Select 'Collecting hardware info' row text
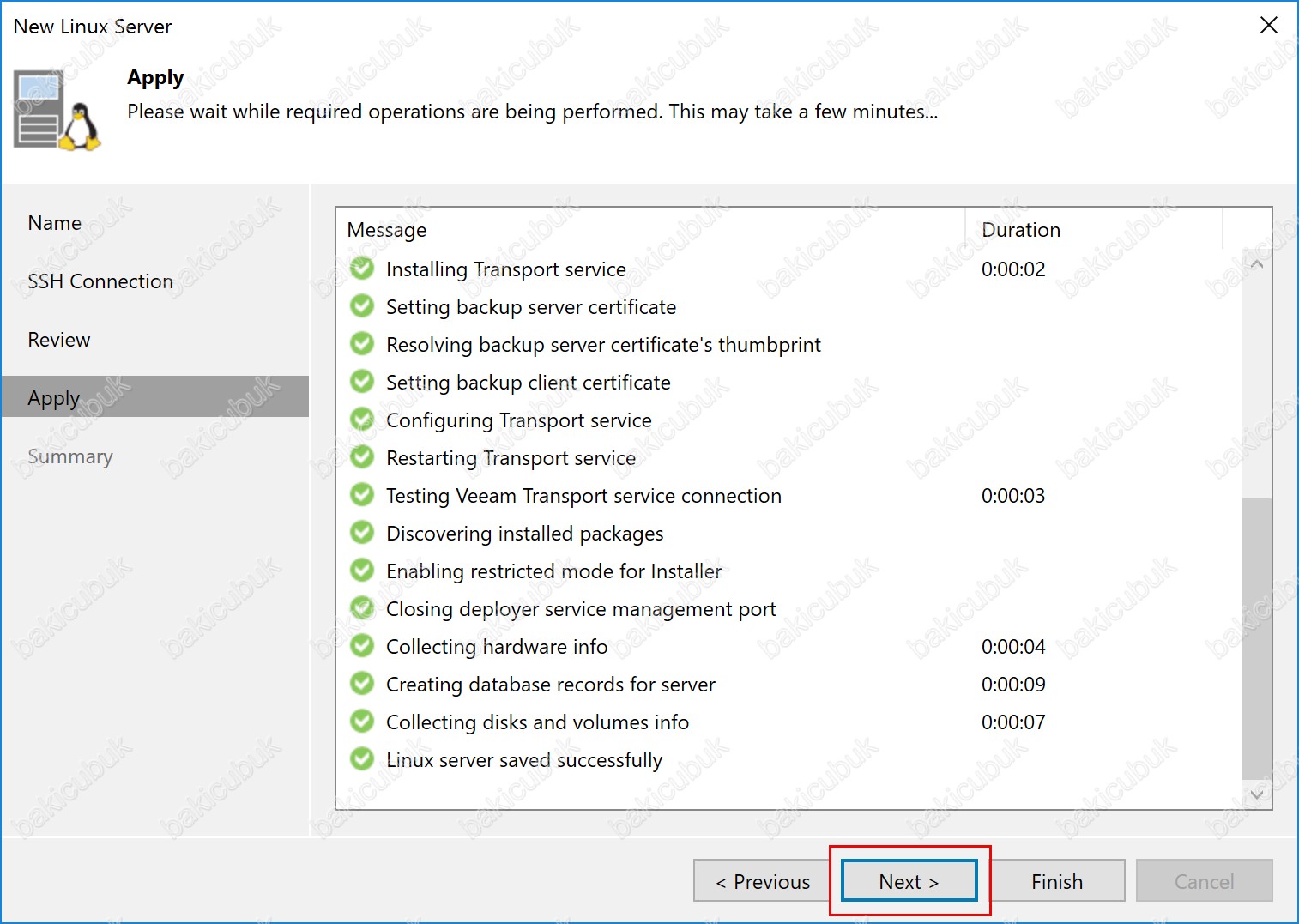 click(x=497, y=647)
